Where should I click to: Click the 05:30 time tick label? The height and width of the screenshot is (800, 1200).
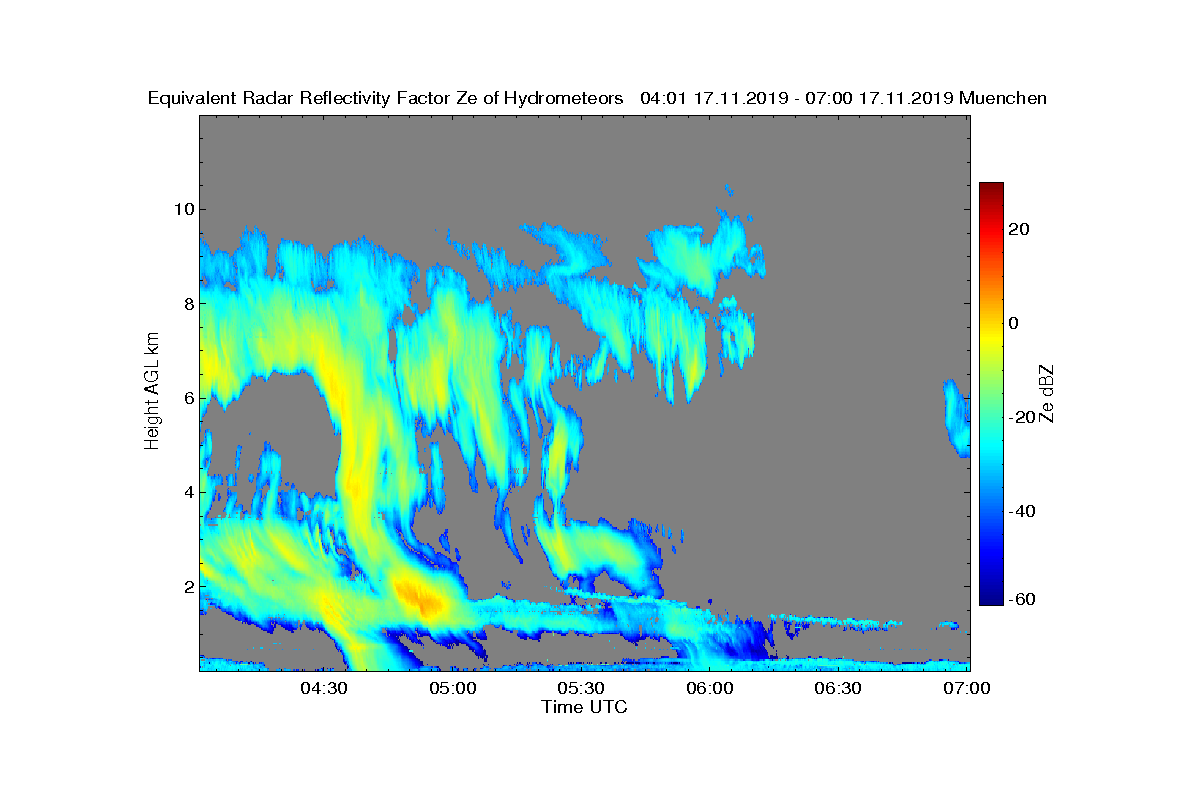pyautogui.click(x=581, y=688)
